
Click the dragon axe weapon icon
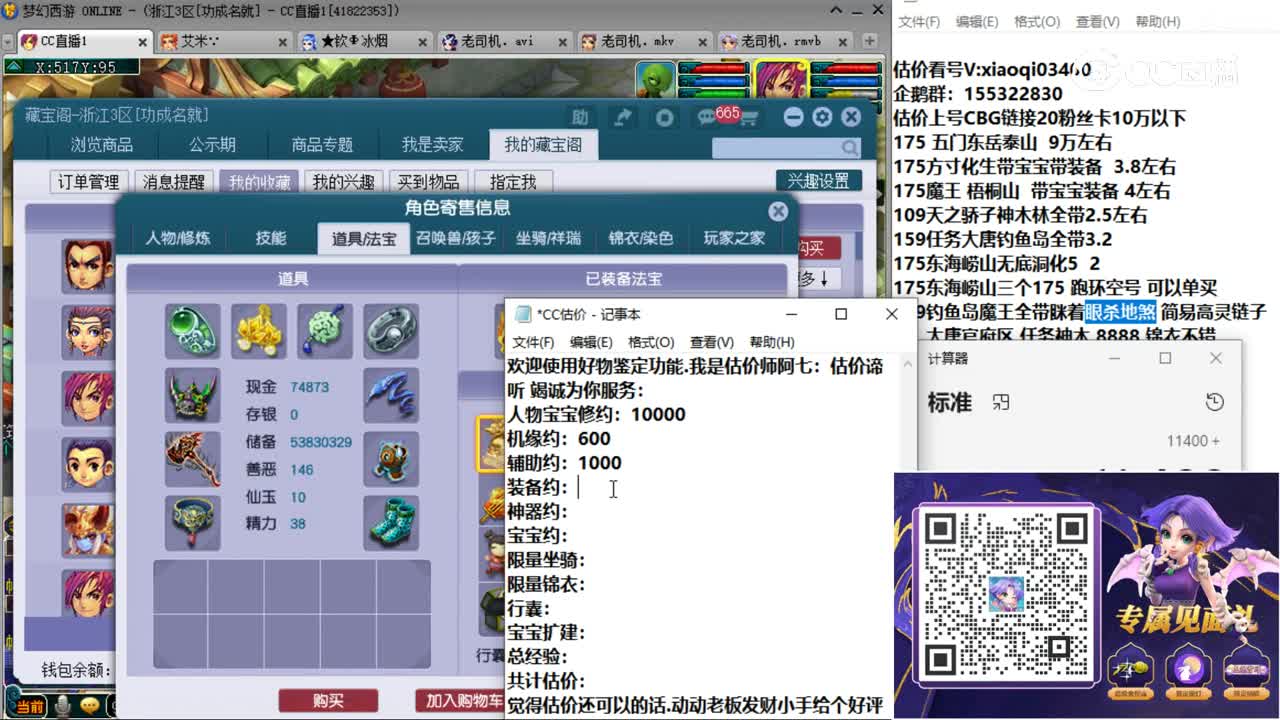click(193, 459)
